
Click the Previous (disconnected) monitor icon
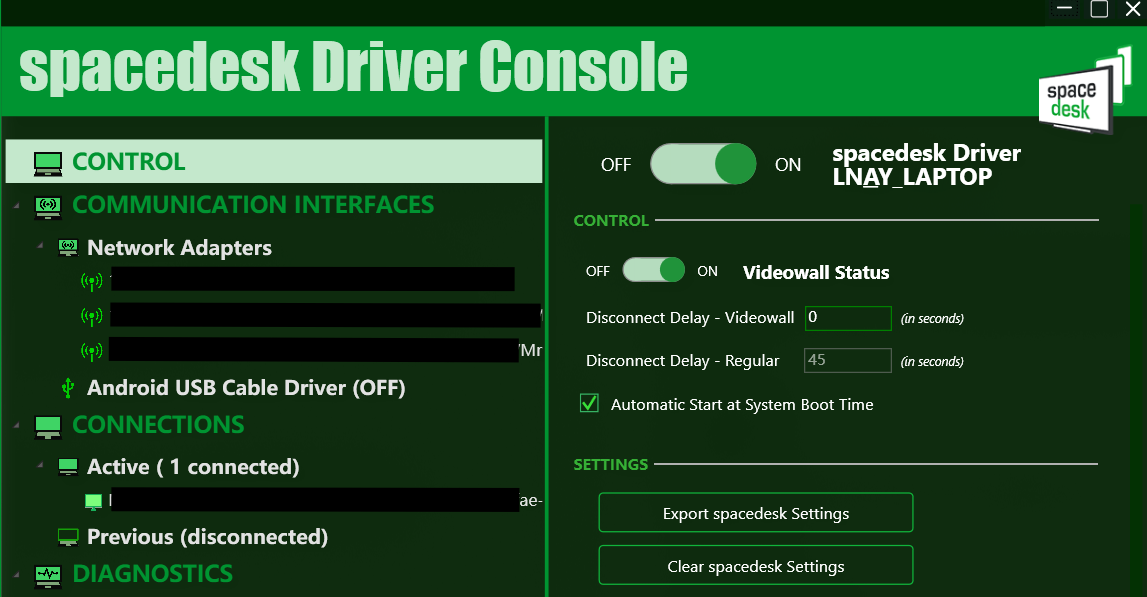(x=68, y=538)
